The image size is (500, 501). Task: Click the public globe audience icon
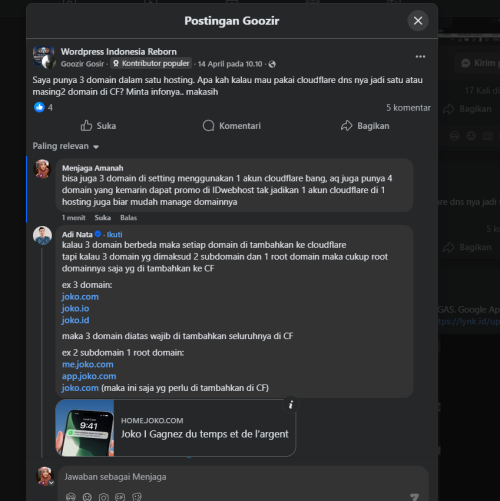(272, 64)
